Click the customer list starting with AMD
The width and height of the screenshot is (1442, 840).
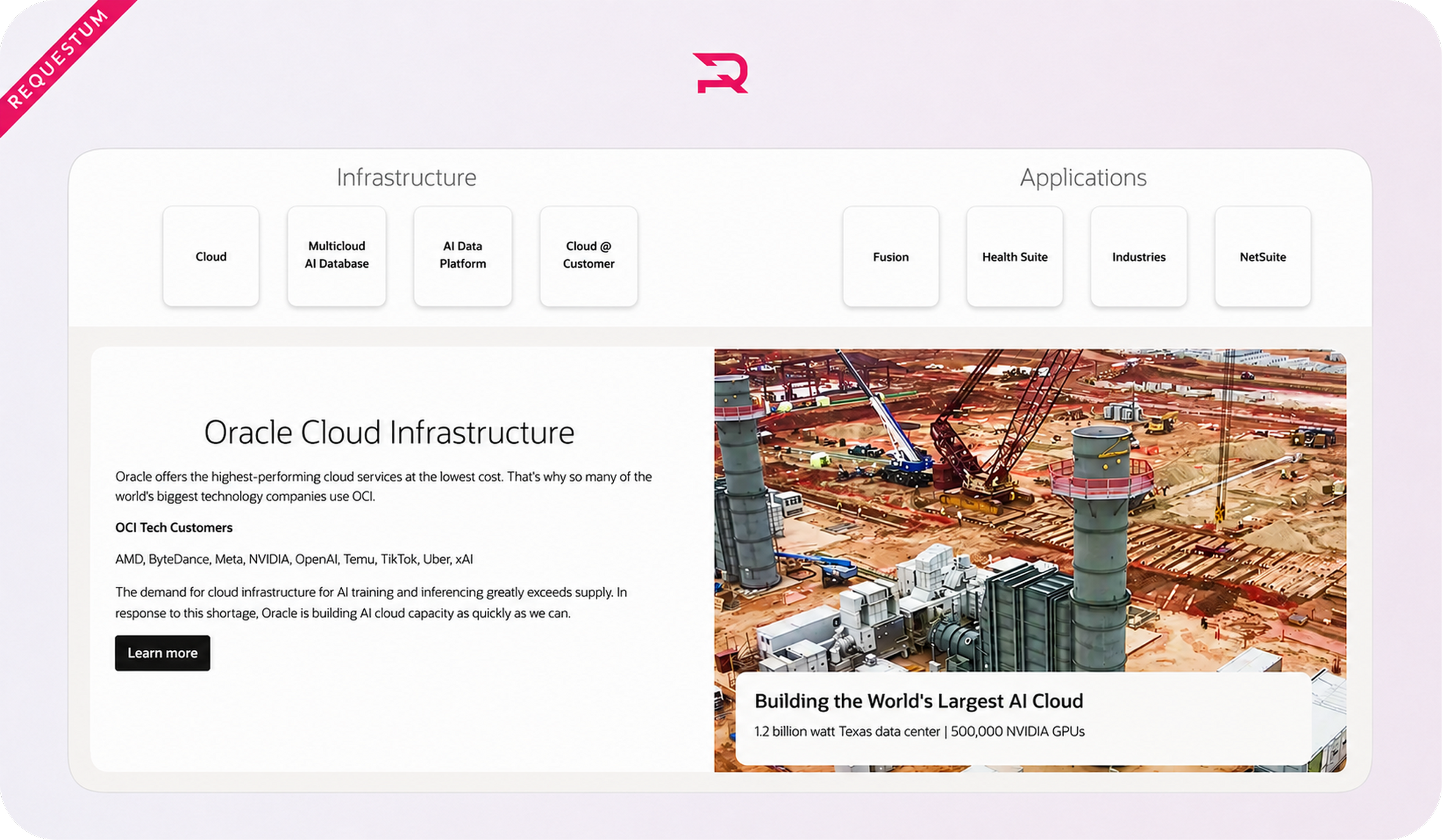tap(294, 559)
